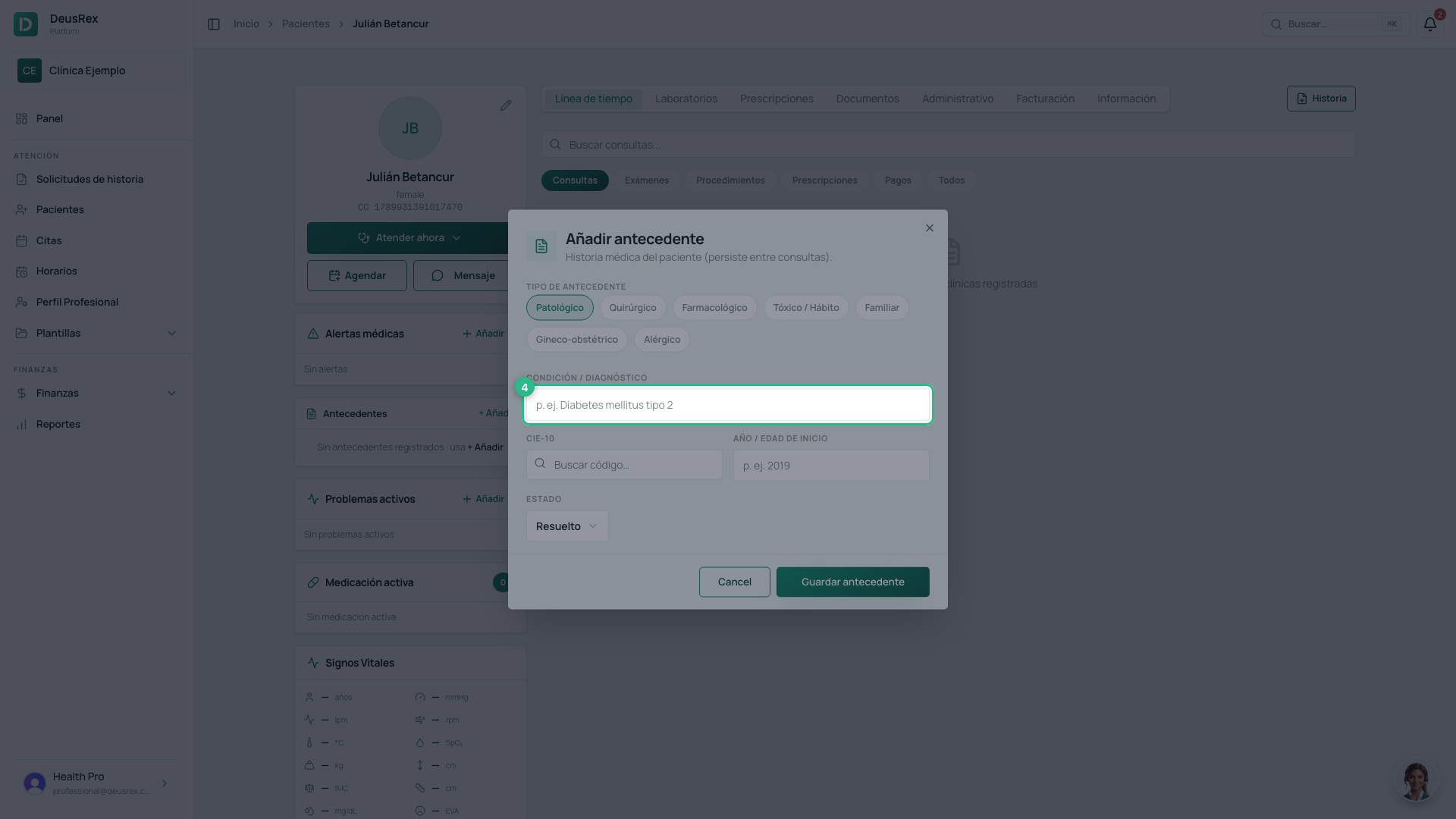Click the Cancel button
The width and height of the screenshot is (1456, 819).
[734, 582]
